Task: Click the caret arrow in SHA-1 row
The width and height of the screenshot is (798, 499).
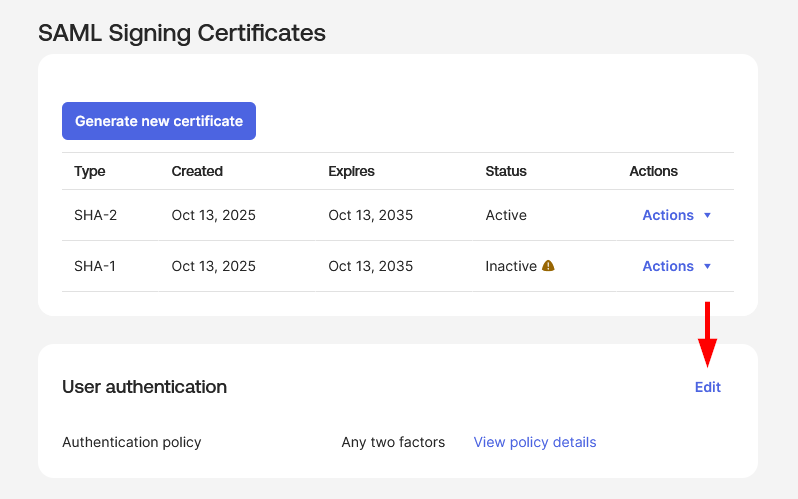Action: point(707,266)
